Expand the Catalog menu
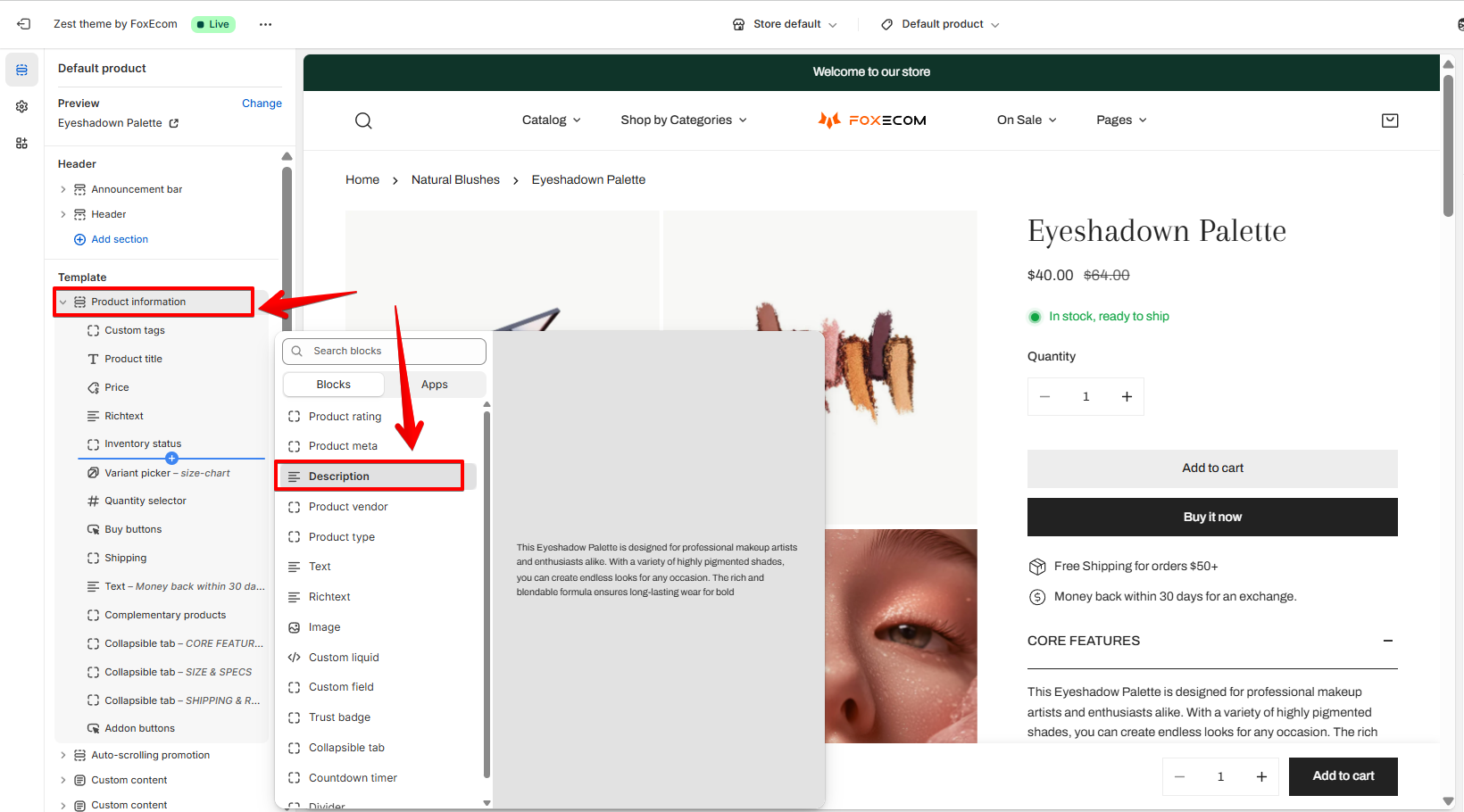The image size is (1464, 812). point(551,120)
